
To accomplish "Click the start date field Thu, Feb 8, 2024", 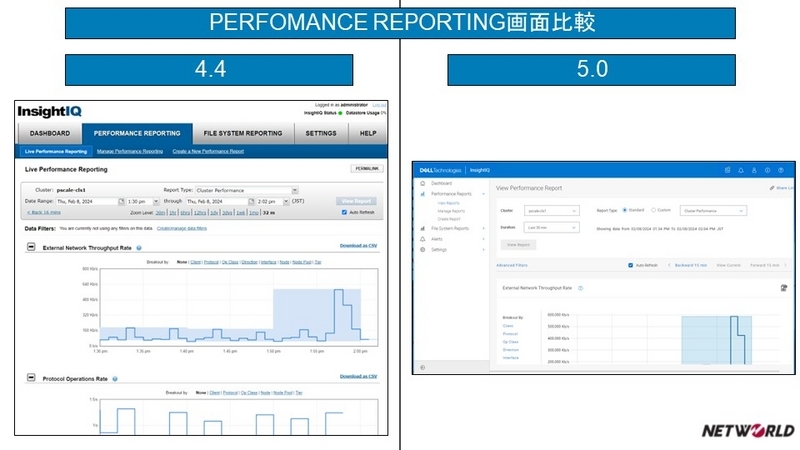I will [87, 202].
